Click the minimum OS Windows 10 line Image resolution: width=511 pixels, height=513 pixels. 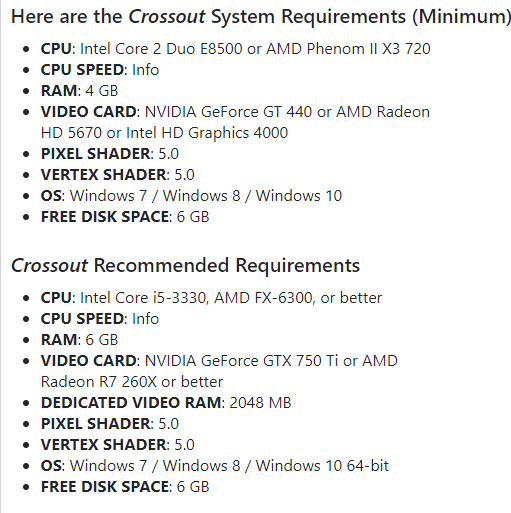coord(191,196)
